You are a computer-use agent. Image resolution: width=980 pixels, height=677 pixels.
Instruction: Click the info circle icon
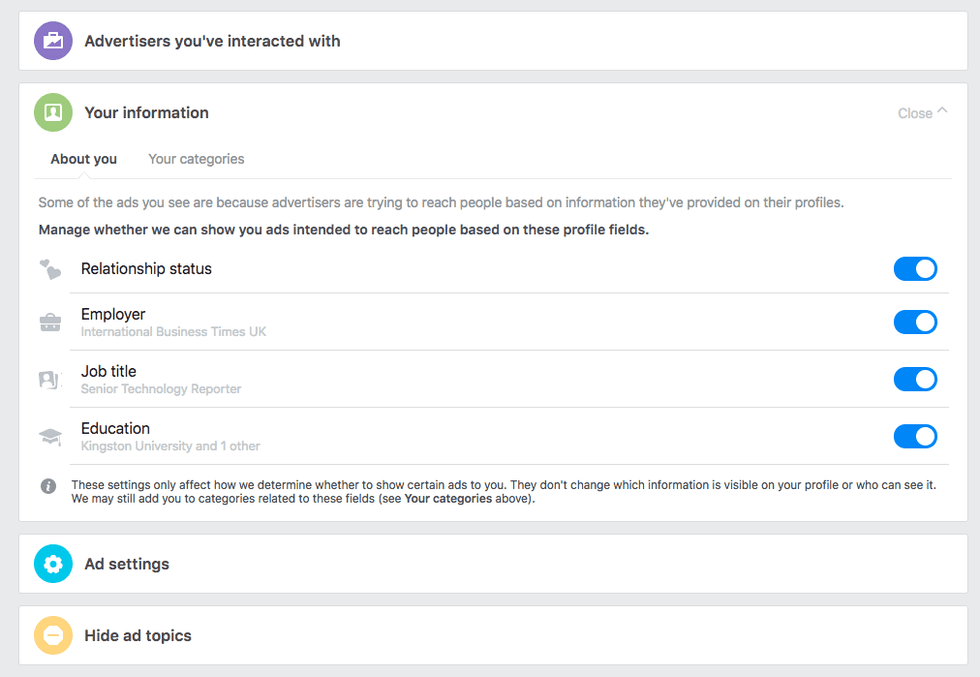coord(48,486)
